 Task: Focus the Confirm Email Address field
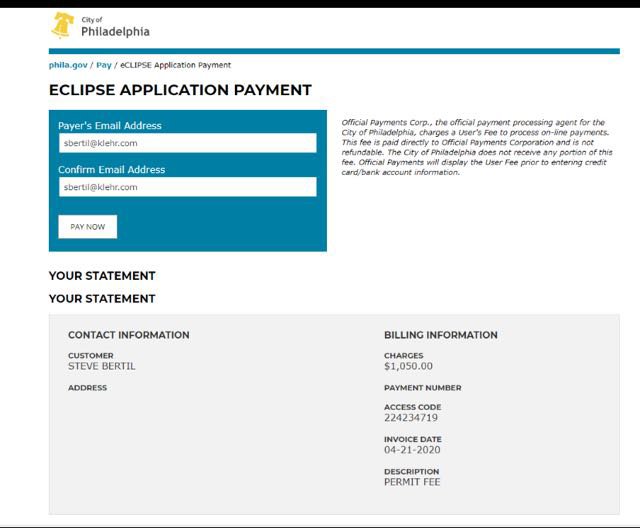tap(187, 187)
